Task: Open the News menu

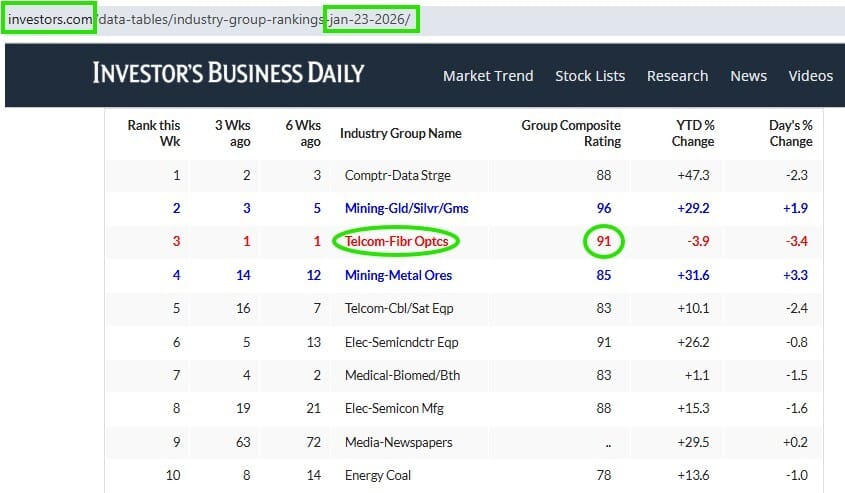Action: point(749,76)
